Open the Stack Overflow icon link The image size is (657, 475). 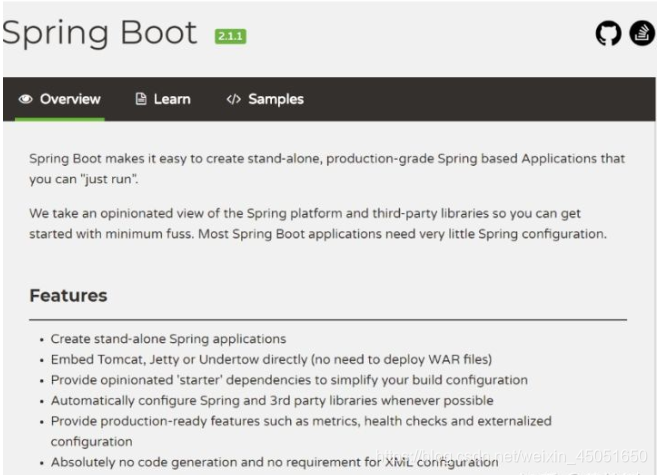click(x=642, y=33)
